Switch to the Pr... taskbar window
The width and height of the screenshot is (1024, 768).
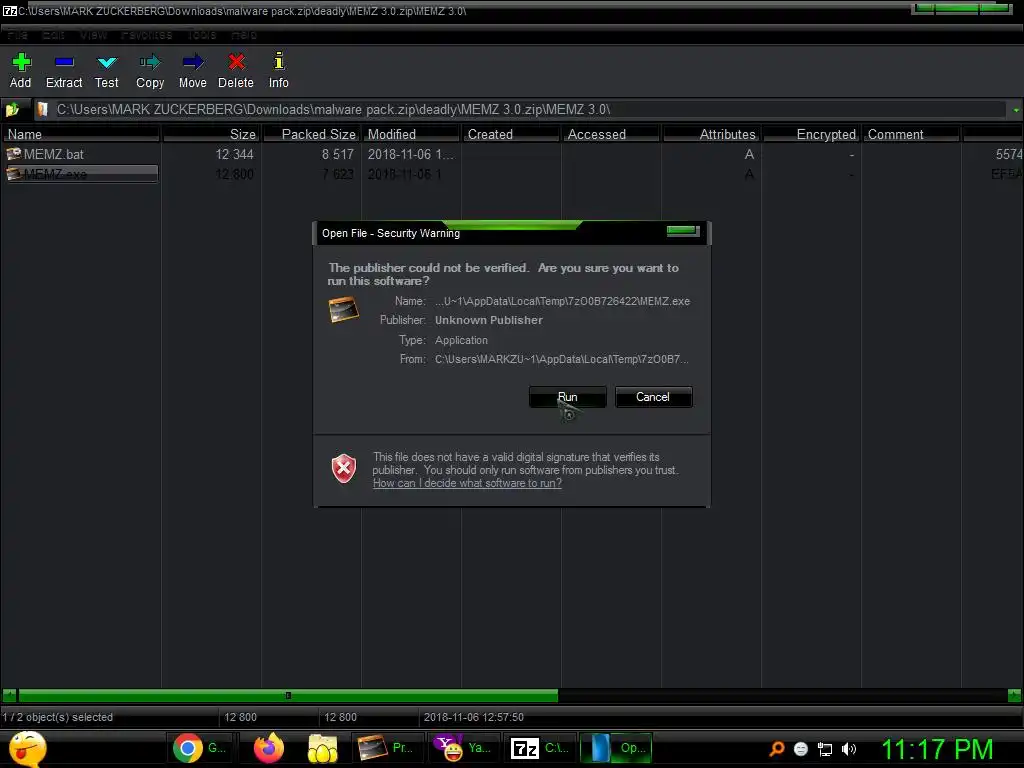pos(388,748)
